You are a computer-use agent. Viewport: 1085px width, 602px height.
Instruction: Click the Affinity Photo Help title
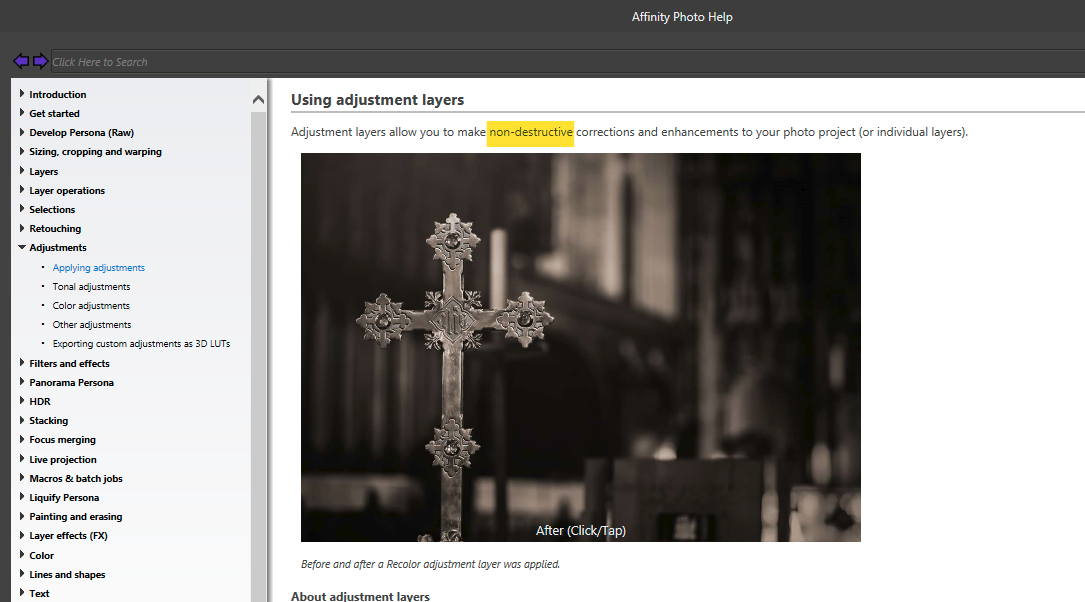(682, 17)
